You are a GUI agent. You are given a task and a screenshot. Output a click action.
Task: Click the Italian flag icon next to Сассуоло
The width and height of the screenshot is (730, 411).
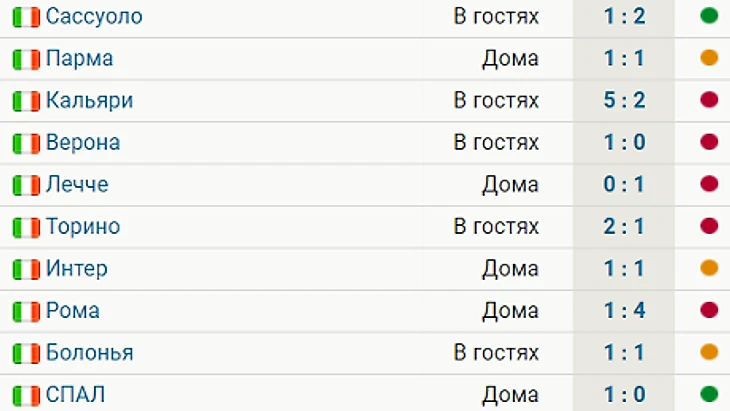click(26, 17)
